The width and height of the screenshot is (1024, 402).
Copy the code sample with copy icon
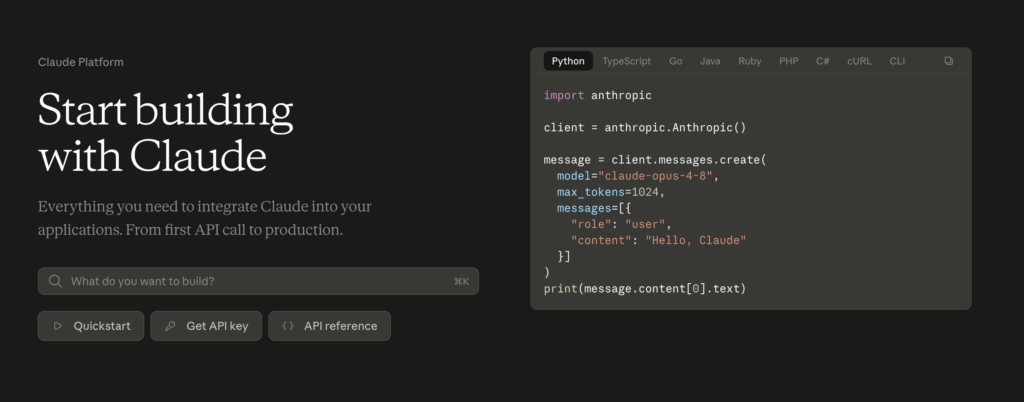(948, 61)
